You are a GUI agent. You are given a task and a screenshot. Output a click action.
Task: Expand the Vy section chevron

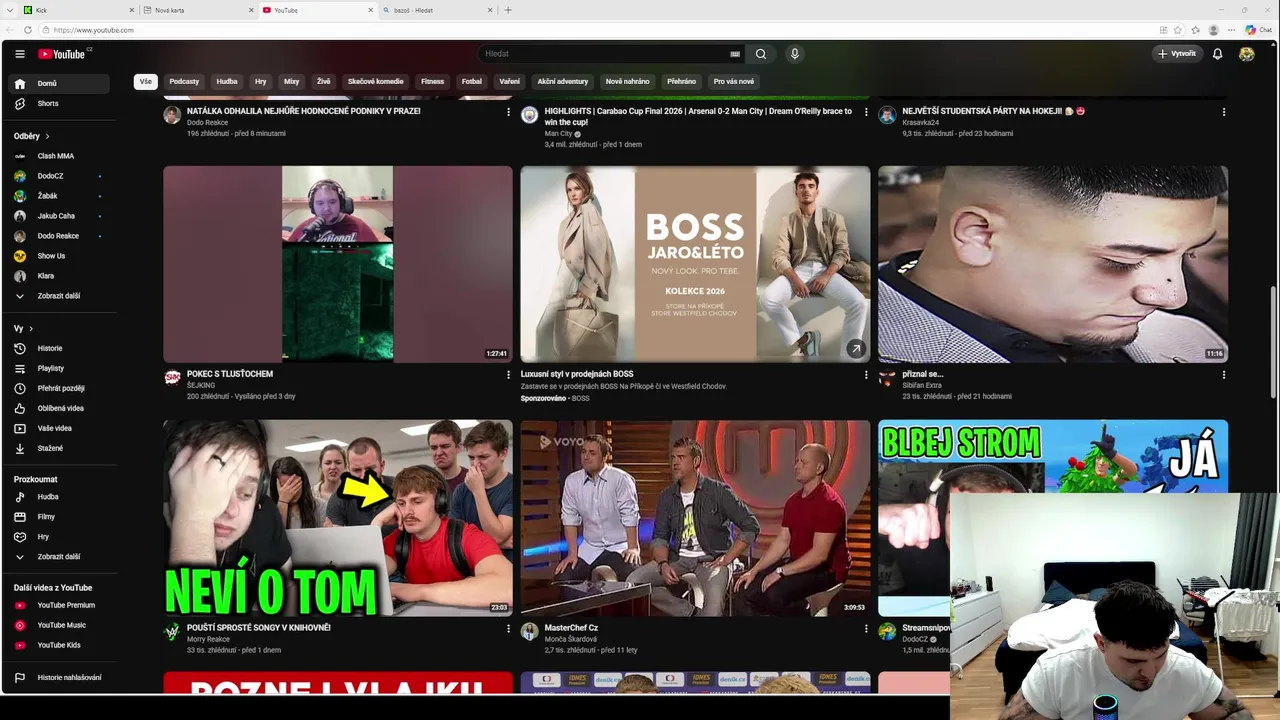(31, 328)
